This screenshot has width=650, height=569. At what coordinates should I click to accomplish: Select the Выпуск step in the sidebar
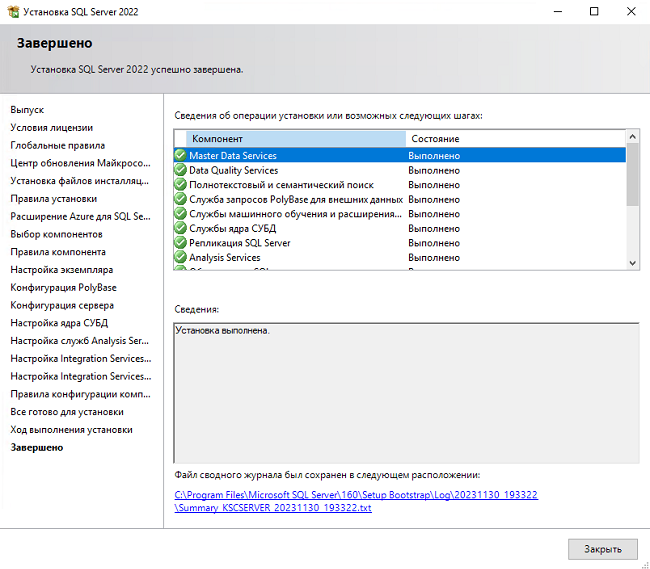pyautogui.click(x=27, y=109)
